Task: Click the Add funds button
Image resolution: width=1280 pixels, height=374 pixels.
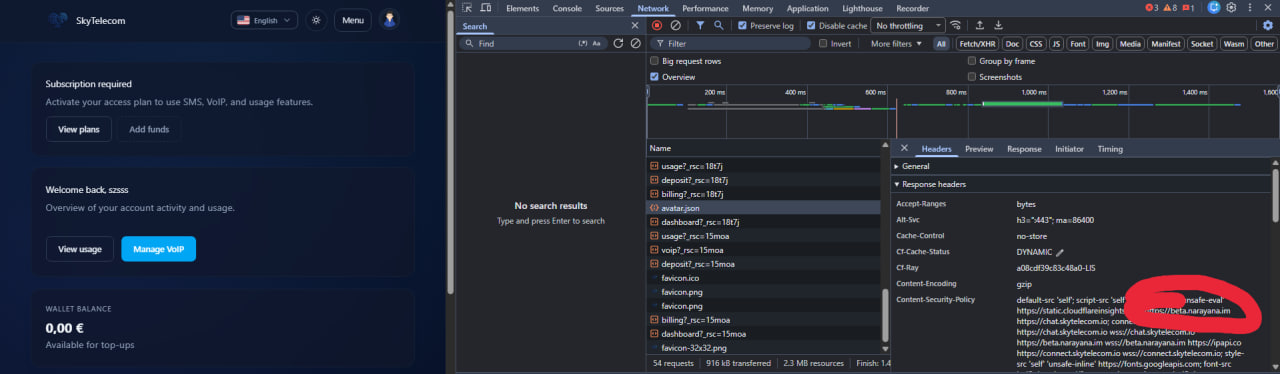Action: (x=149, y=129)
